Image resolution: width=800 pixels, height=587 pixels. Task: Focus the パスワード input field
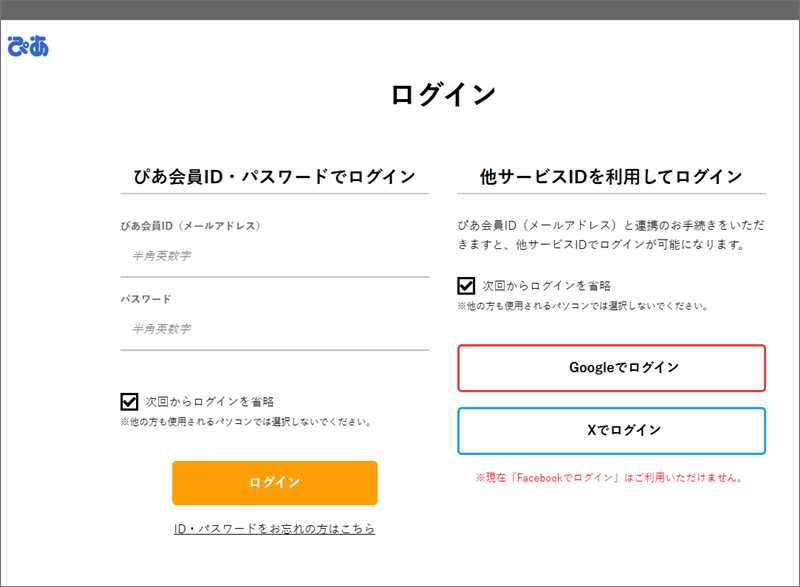274,329
